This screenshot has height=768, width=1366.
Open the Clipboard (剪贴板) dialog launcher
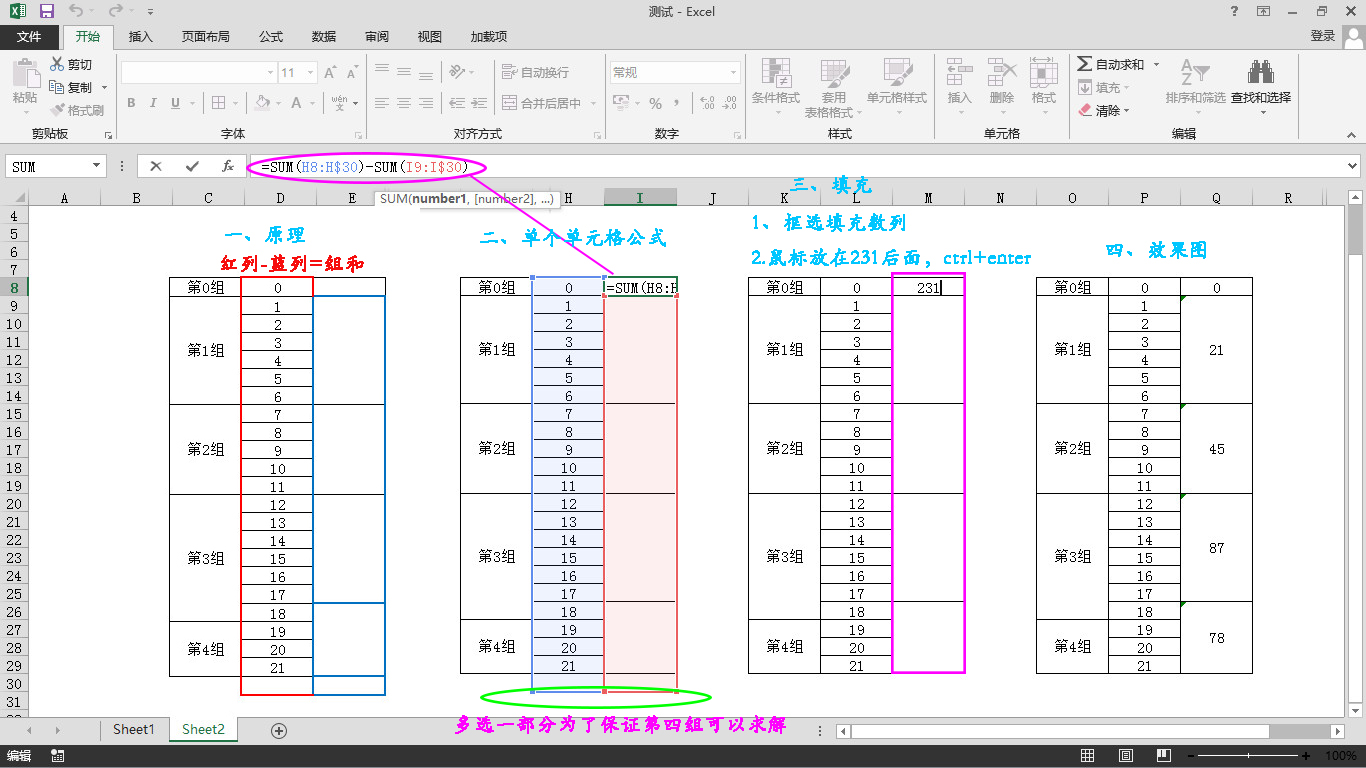109,134
